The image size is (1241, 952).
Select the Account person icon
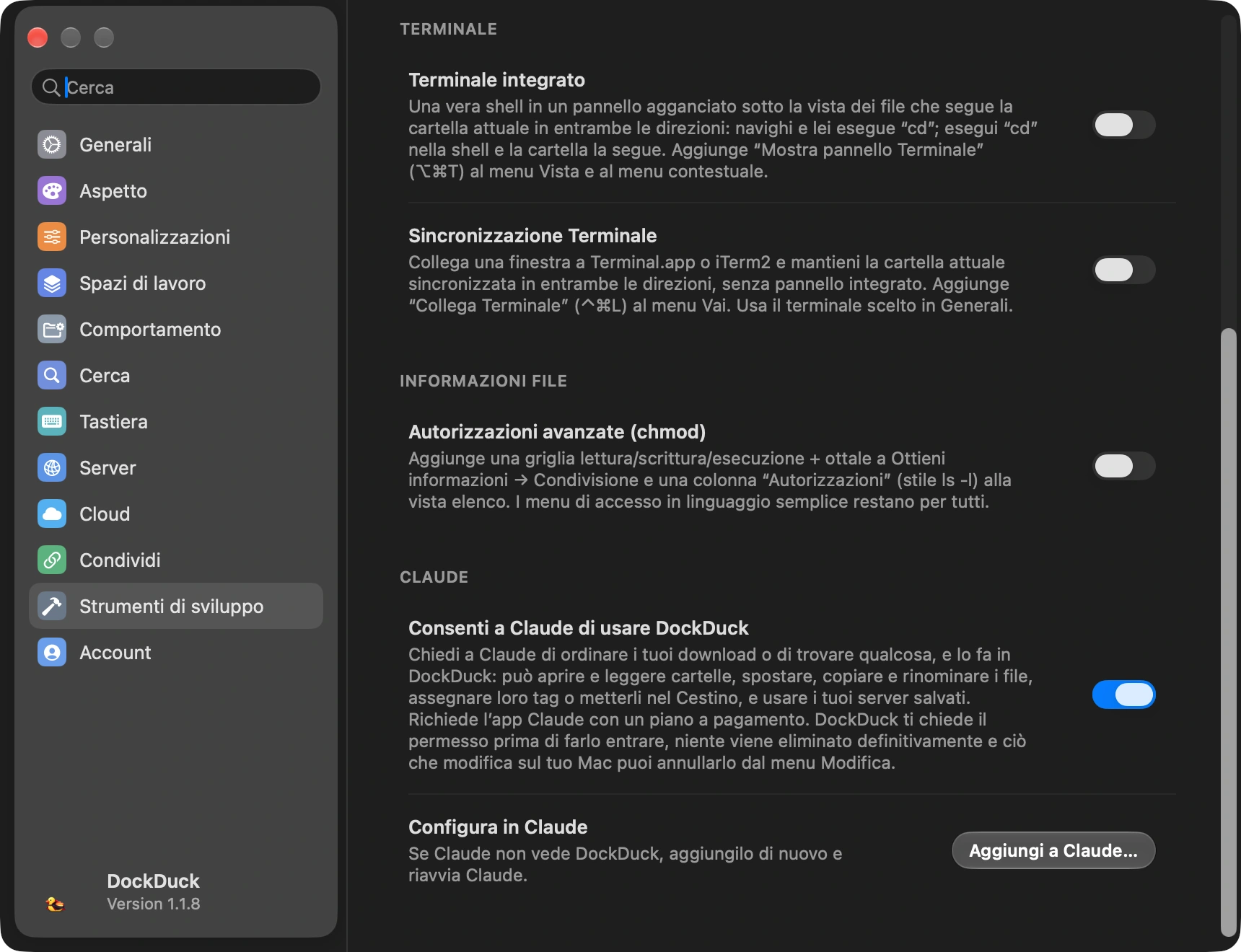tap(52, 653)
